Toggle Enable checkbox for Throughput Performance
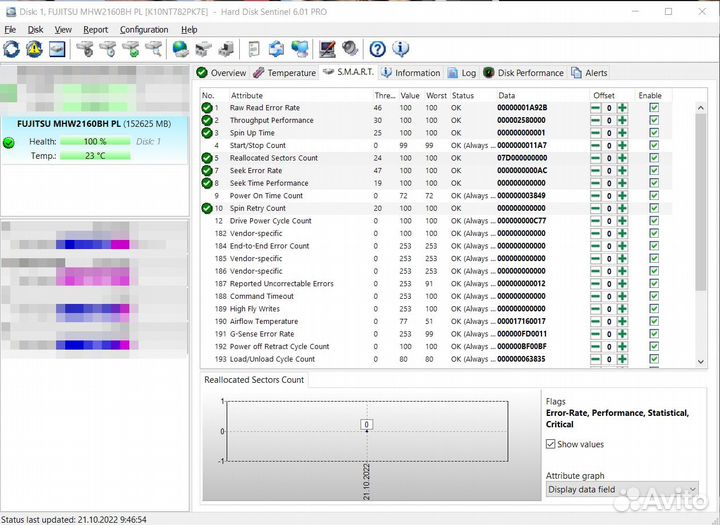The height and width of the screenshot is (525, 720). [654, 120]
